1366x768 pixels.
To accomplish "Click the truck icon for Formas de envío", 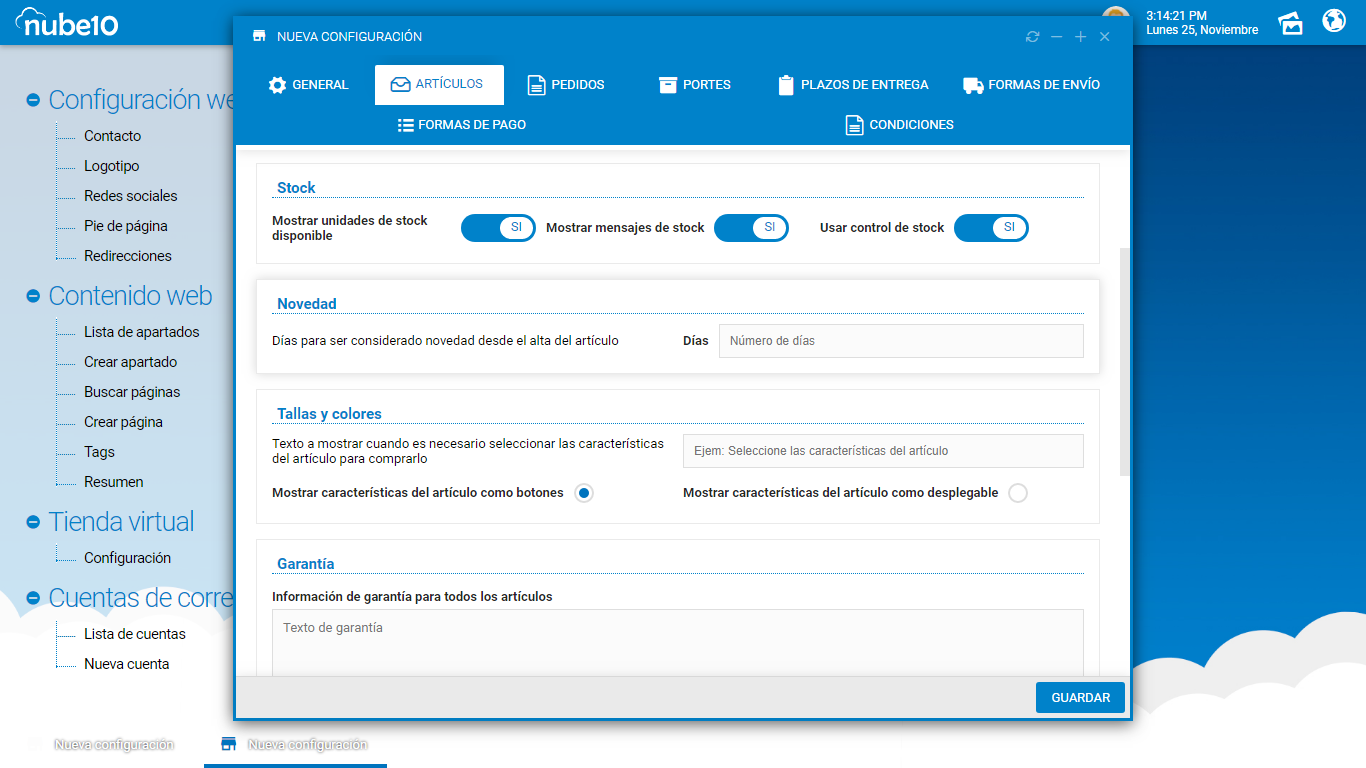I will (973, 85).
